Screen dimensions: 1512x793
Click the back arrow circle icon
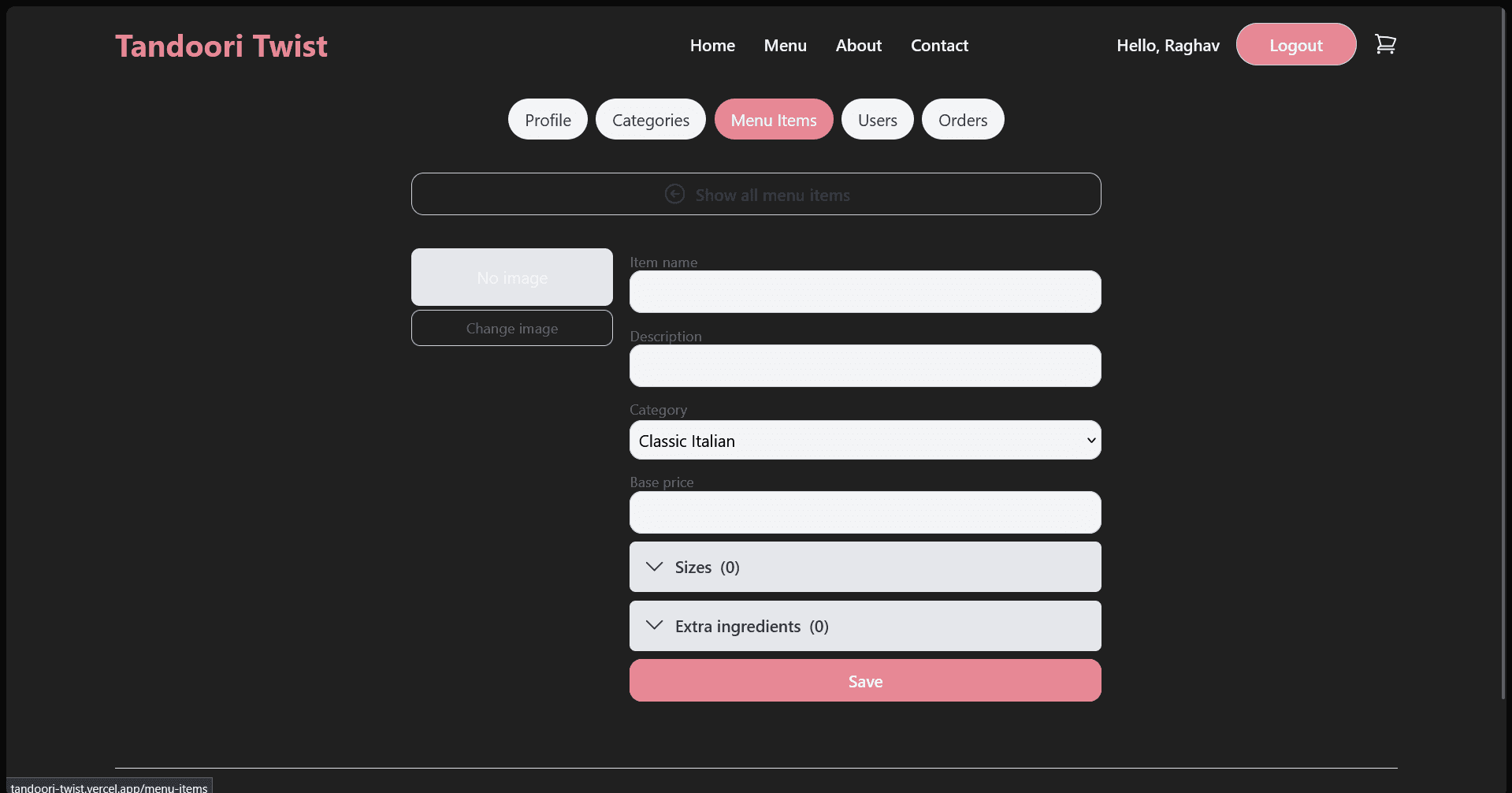tap(674, 194)
